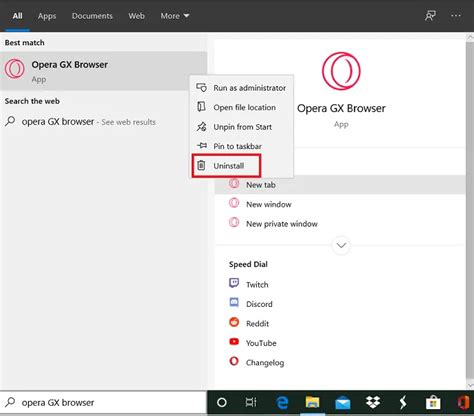Click the YouTube icon
Screen dimensions: 474x416
(x=234, y=342)
